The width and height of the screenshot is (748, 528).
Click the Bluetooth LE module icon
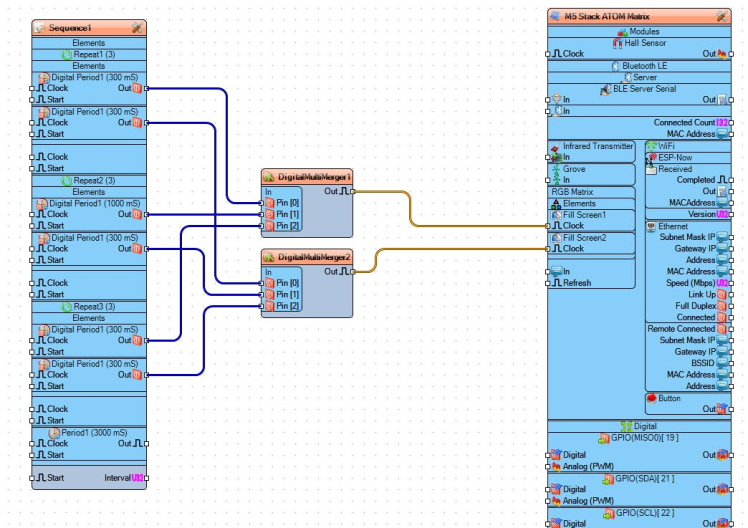[615, 66]
